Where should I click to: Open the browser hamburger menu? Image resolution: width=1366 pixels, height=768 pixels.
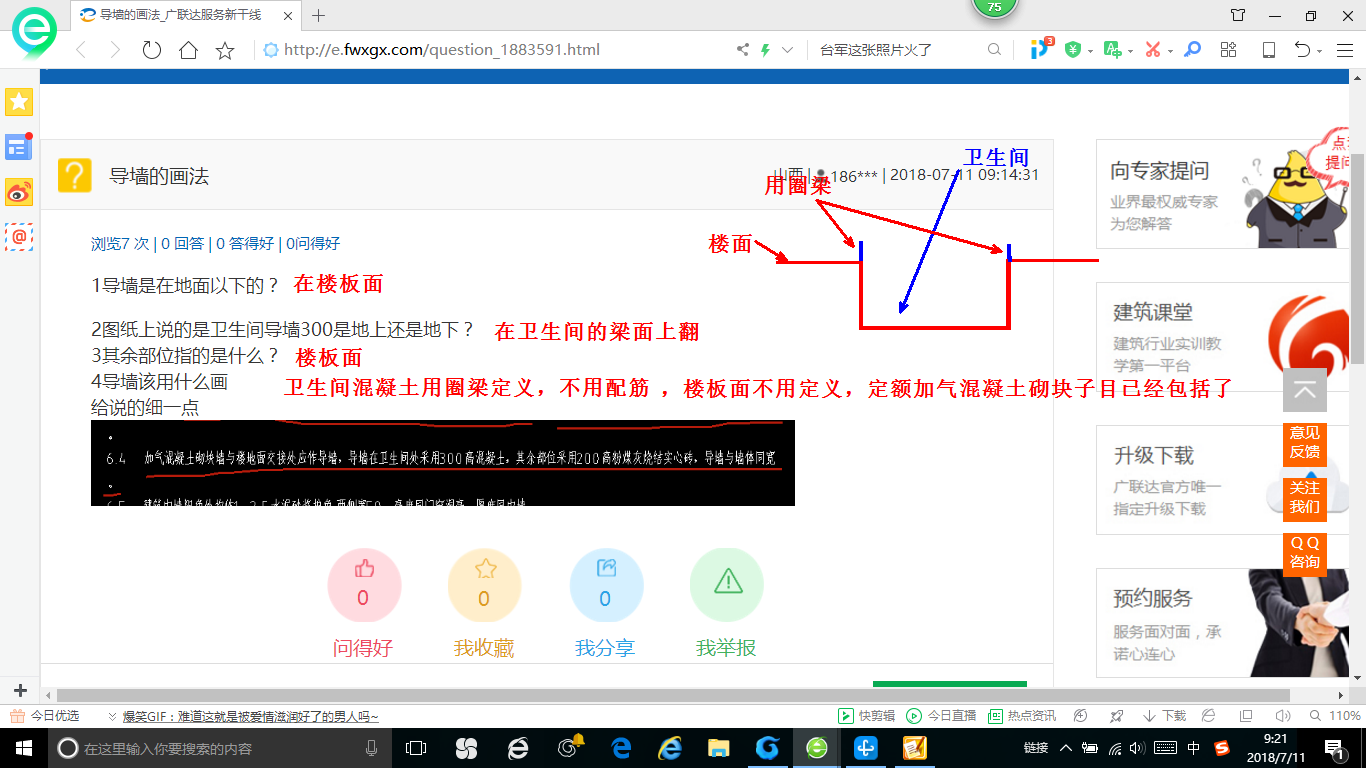1344,50
